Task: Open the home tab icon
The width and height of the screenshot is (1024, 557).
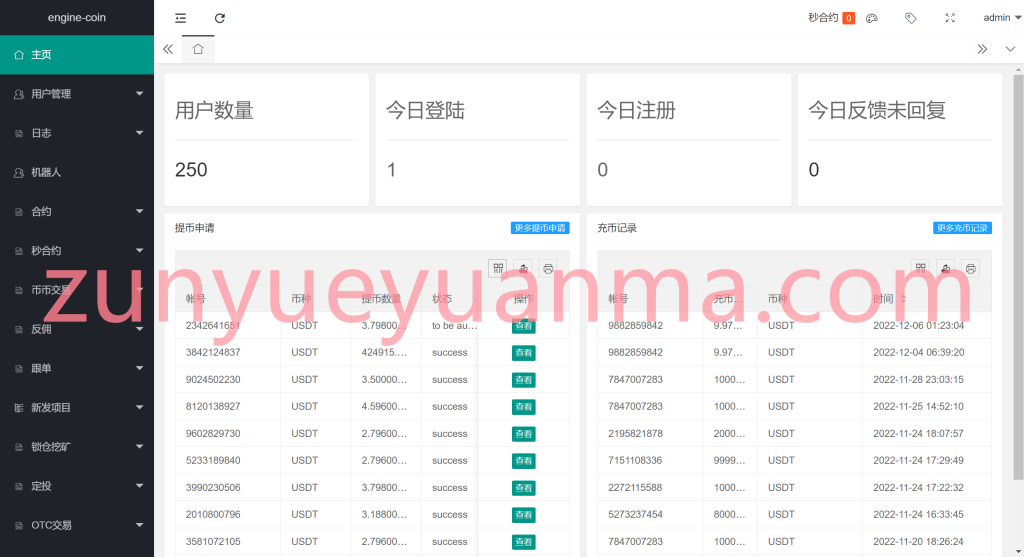Action: [198, 49]
